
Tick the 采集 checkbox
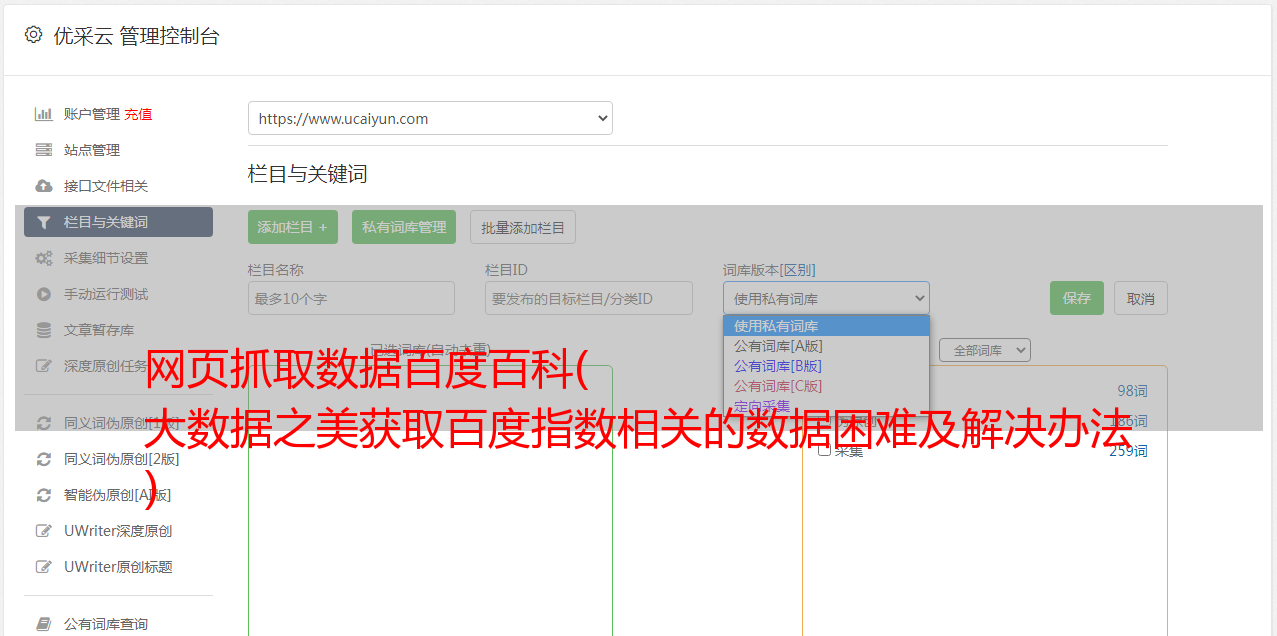point(825,450)
